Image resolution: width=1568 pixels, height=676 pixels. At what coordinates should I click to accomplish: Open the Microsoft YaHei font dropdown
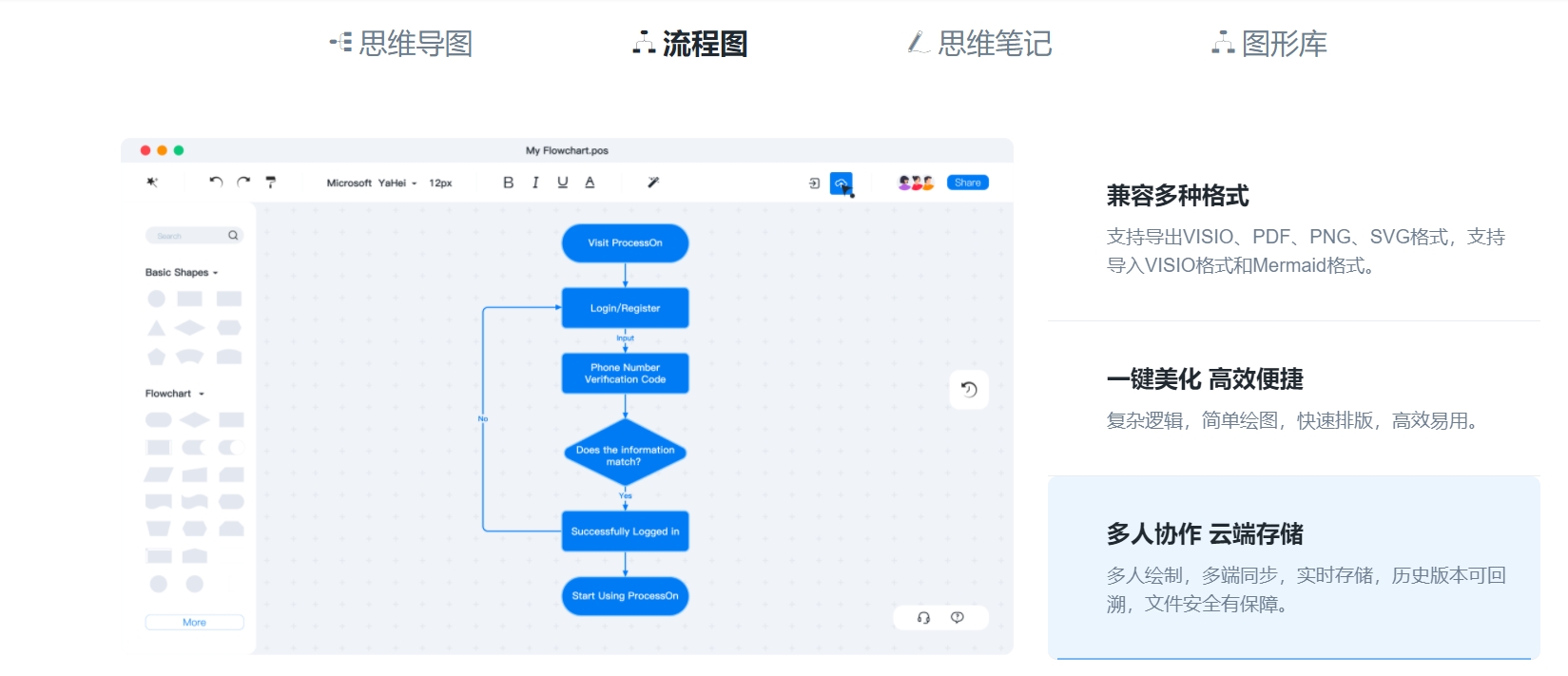click(x=372, y=183)
